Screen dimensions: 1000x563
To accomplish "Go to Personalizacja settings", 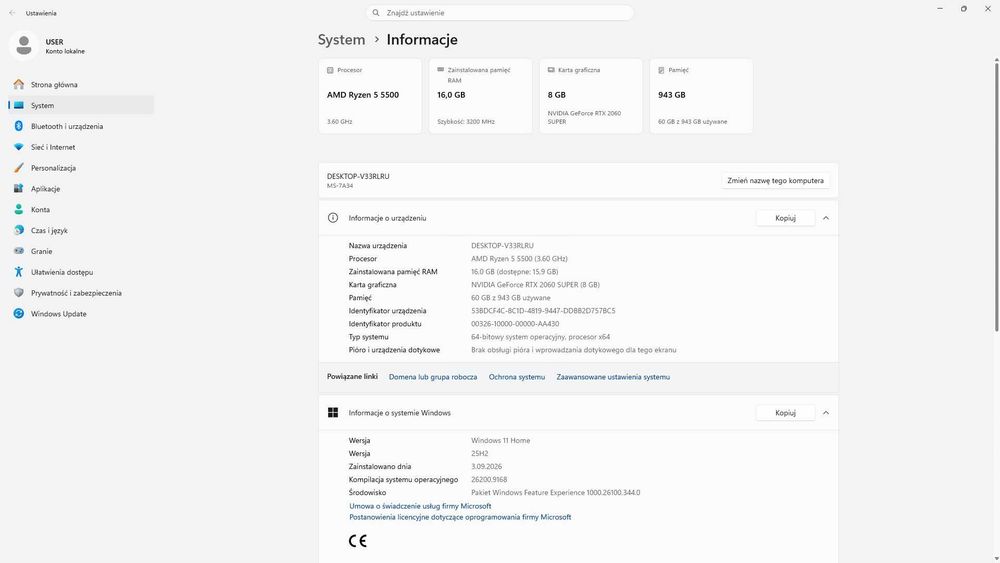I will 81,168.
